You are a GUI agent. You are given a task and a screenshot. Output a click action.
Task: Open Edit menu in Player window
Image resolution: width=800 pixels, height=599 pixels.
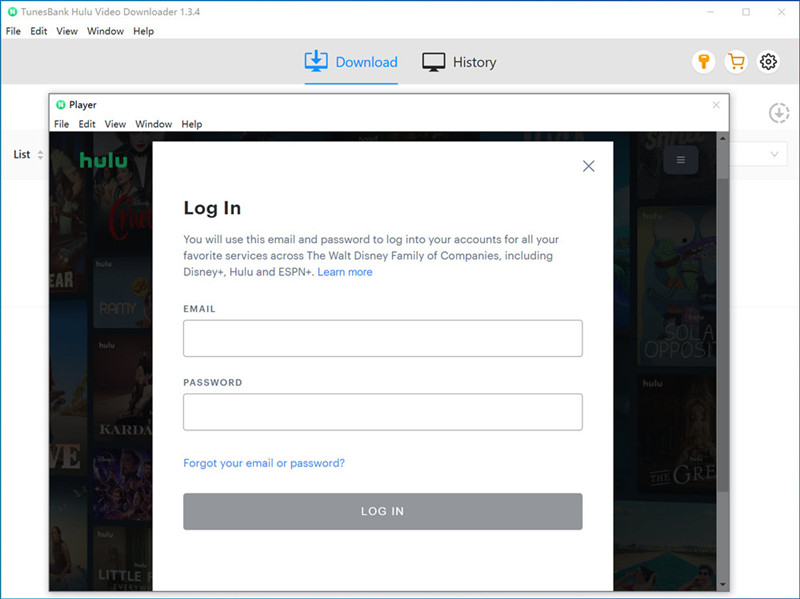87,124
